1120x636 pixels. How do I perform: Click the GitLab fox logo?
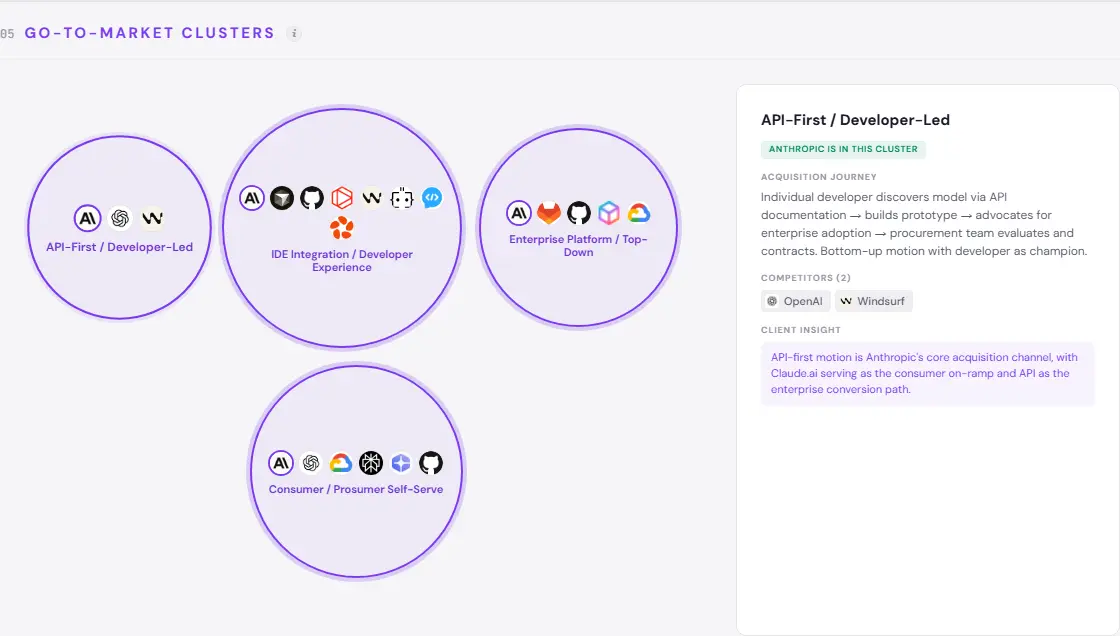click(549, 213)
